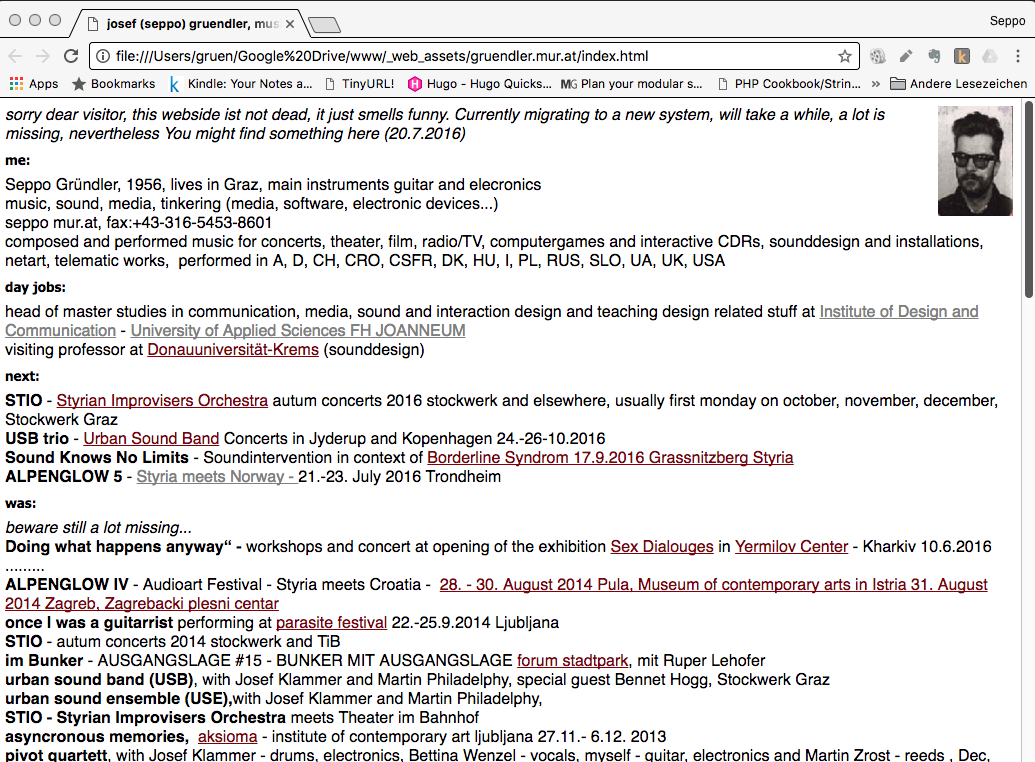1035x762 pixels.
Task: Click the "was:" heading
Action: click(x=20, y=503)
